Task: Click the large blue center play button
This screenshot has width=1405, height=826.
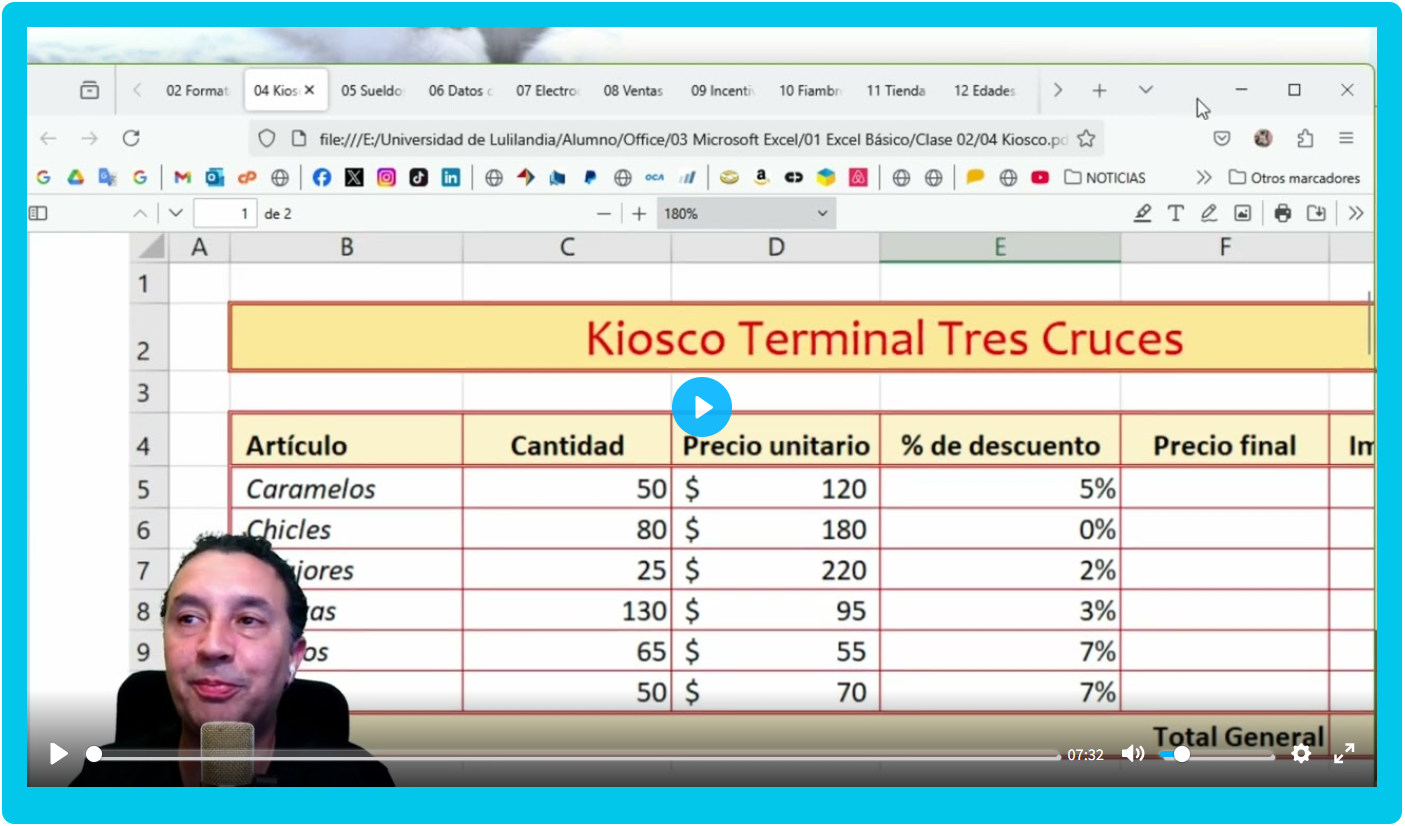Action: (702, 407)
